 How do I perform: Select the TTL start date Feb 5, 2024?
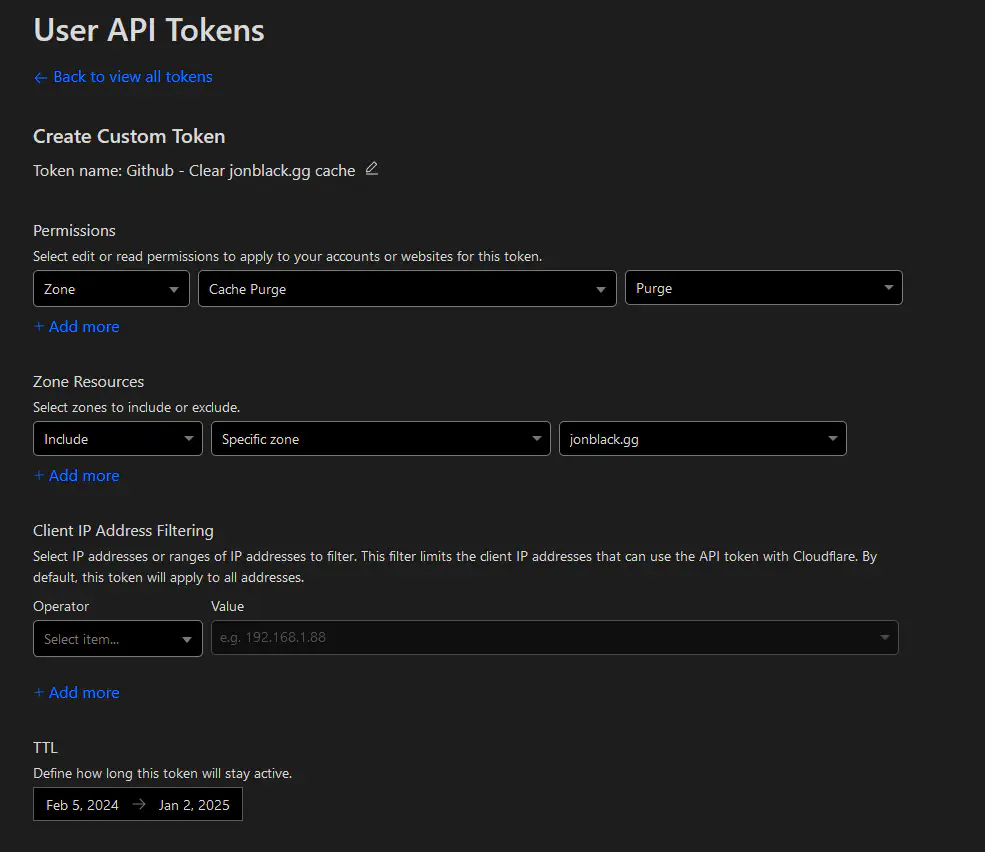tap(83, 805)
